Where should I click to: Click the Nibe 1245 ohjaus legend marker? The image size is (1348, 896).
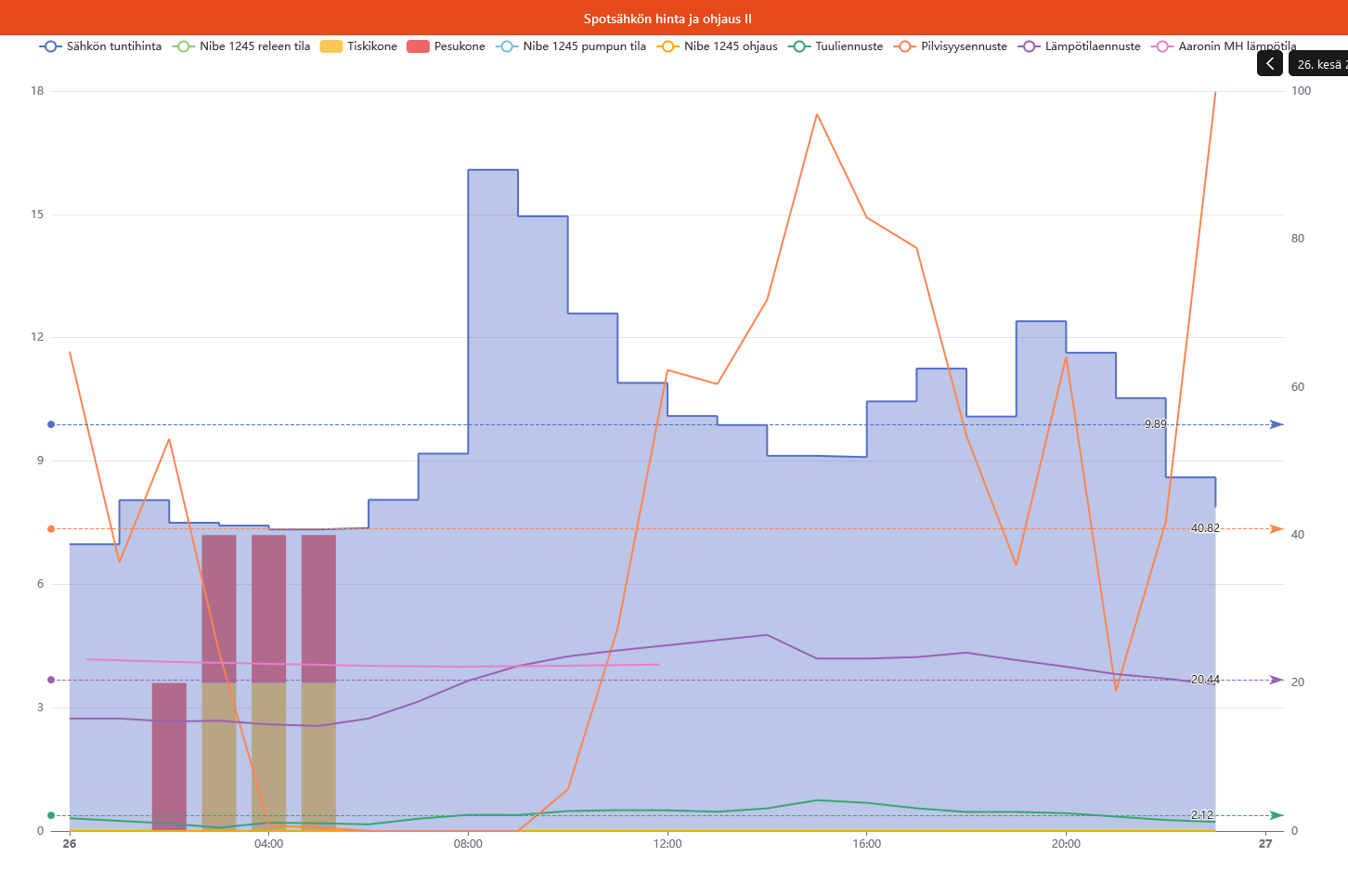(x=668, y=46)
